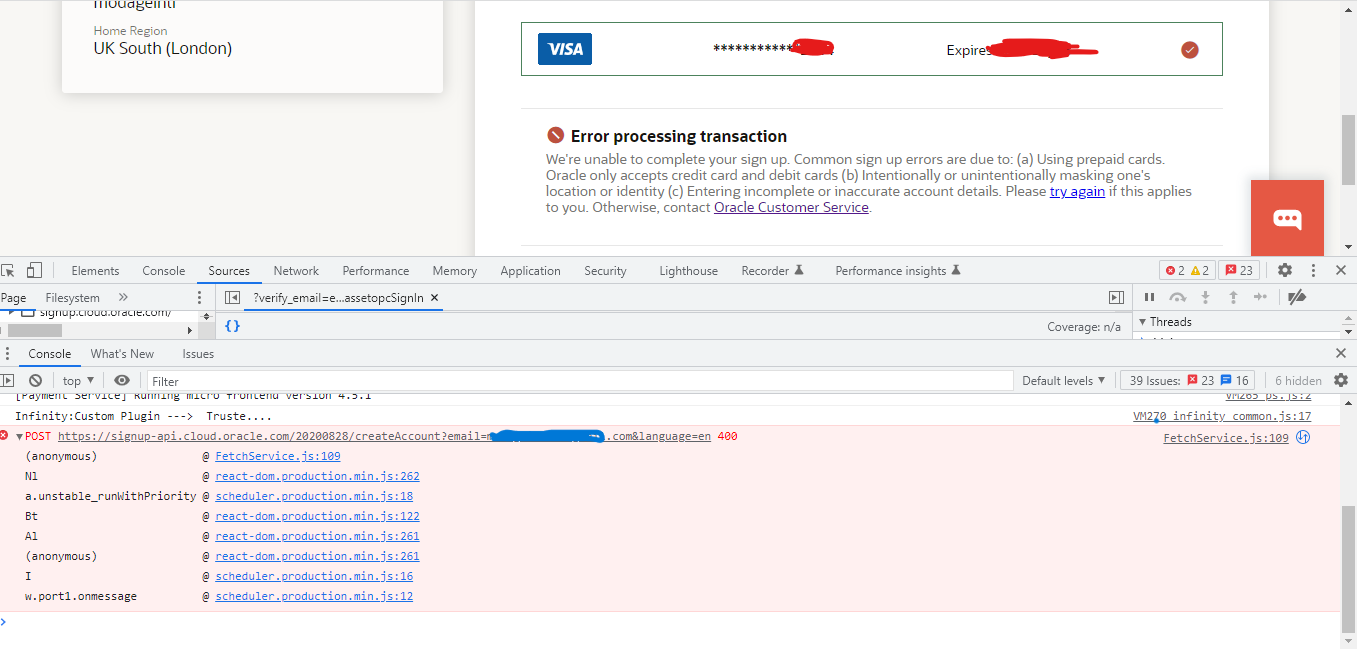Switch to the main Console tab
Image resolution: width=1357 pixels, height=649 pixels.
click(x=164, y=270)
